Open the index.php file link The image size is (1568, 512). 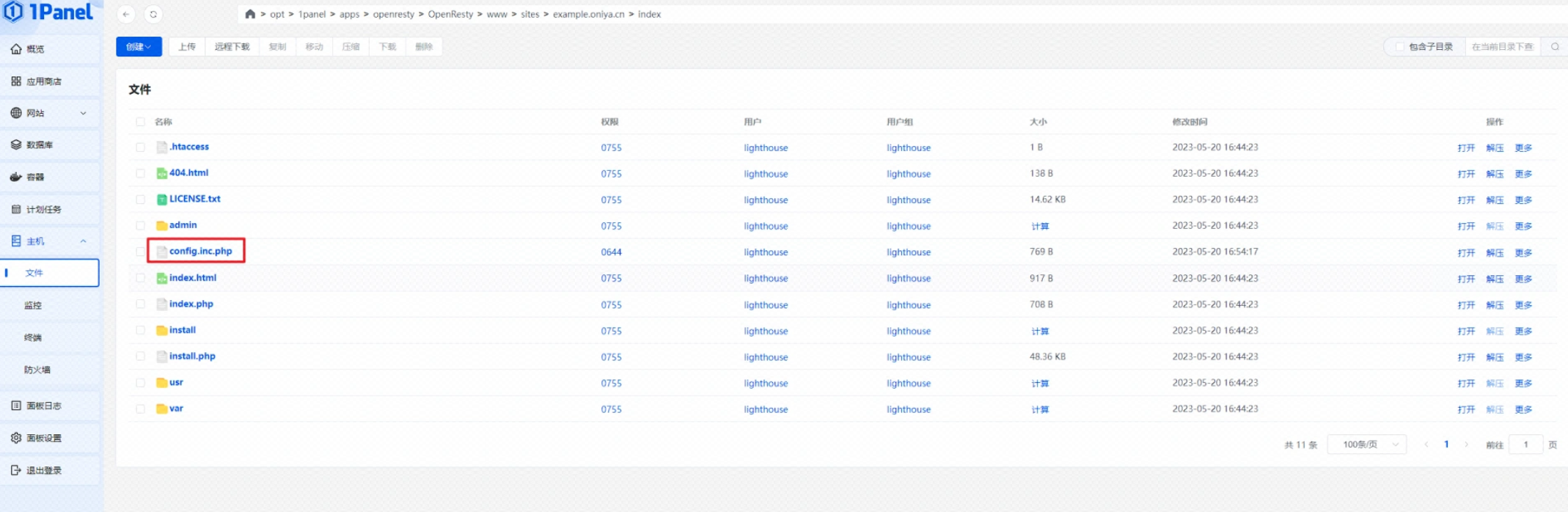click(191, 304)
